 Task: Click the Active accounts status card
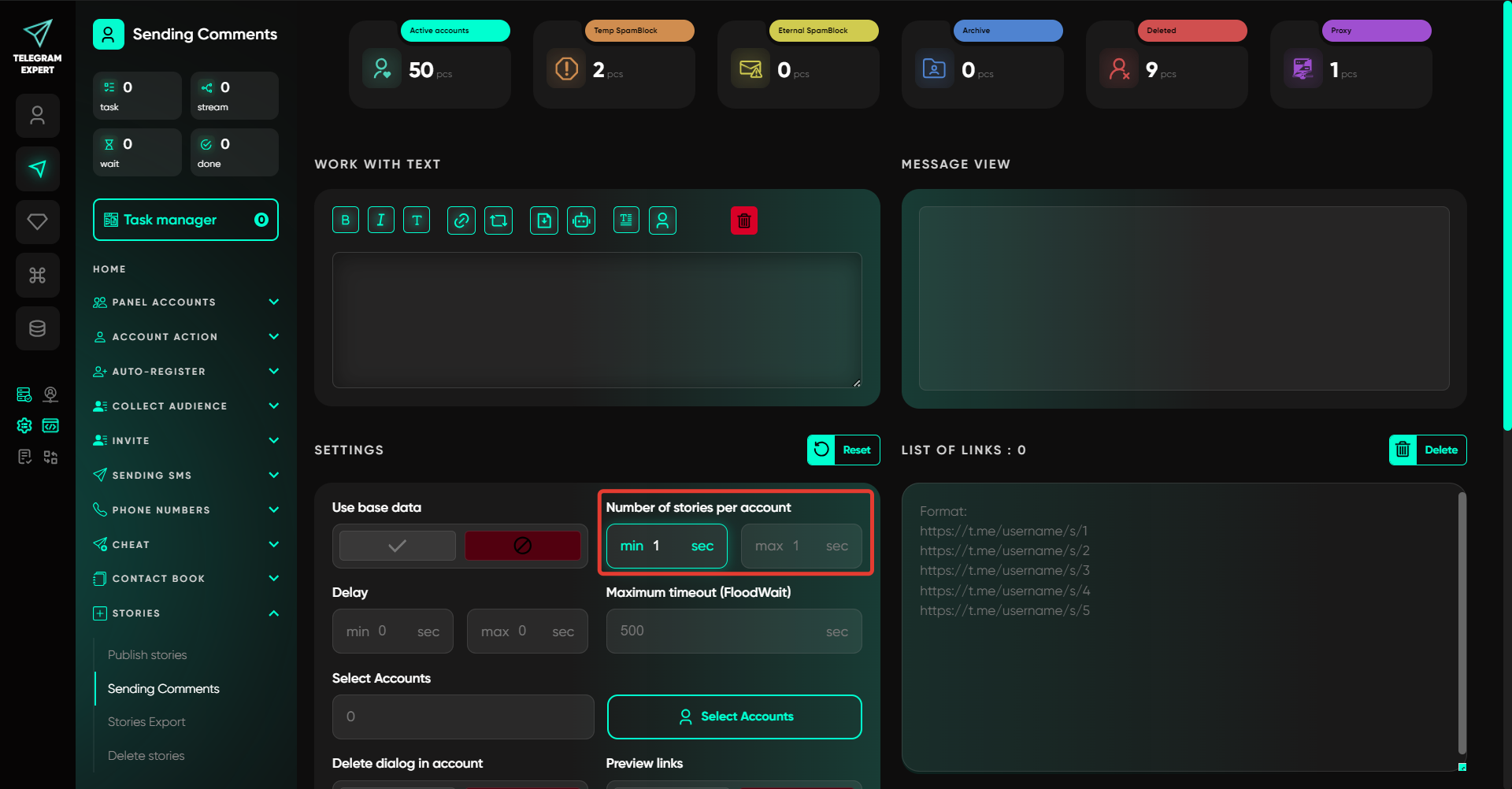pyautogui.click(x=430, y=65)
